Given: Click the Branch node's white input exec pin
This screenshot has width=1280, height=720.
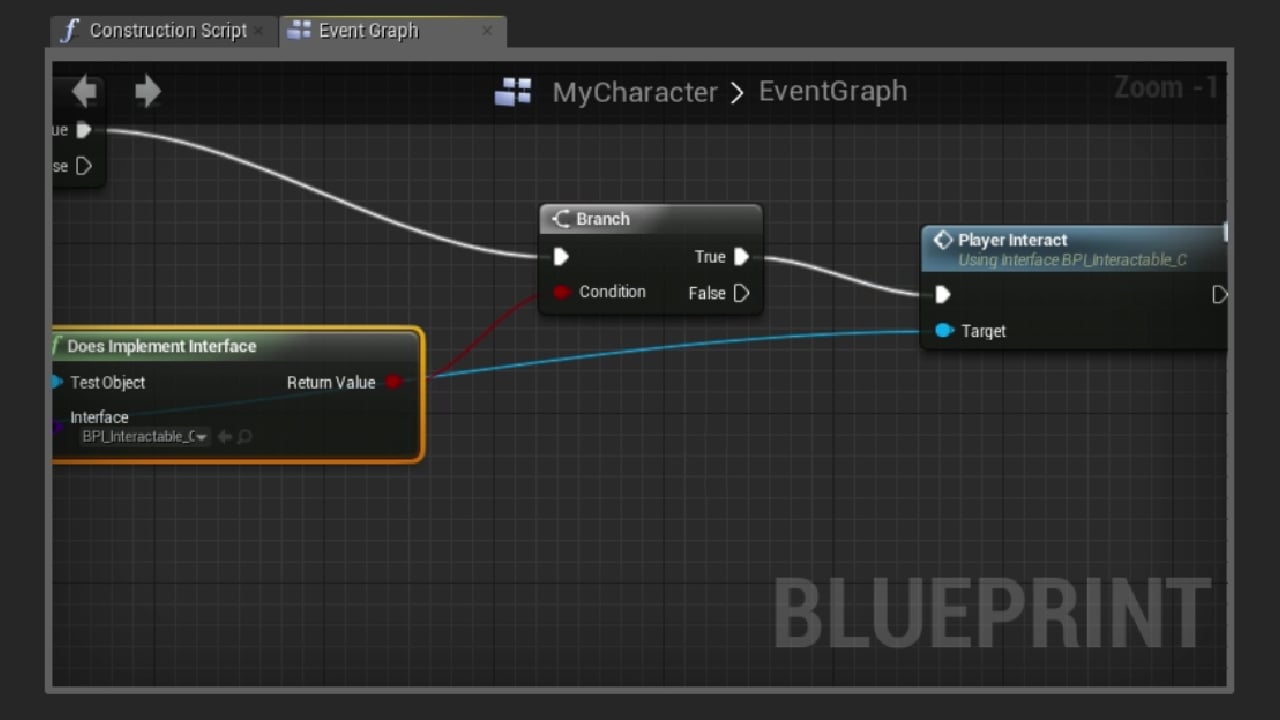Looking at the screenshot, I should (561, 257).
